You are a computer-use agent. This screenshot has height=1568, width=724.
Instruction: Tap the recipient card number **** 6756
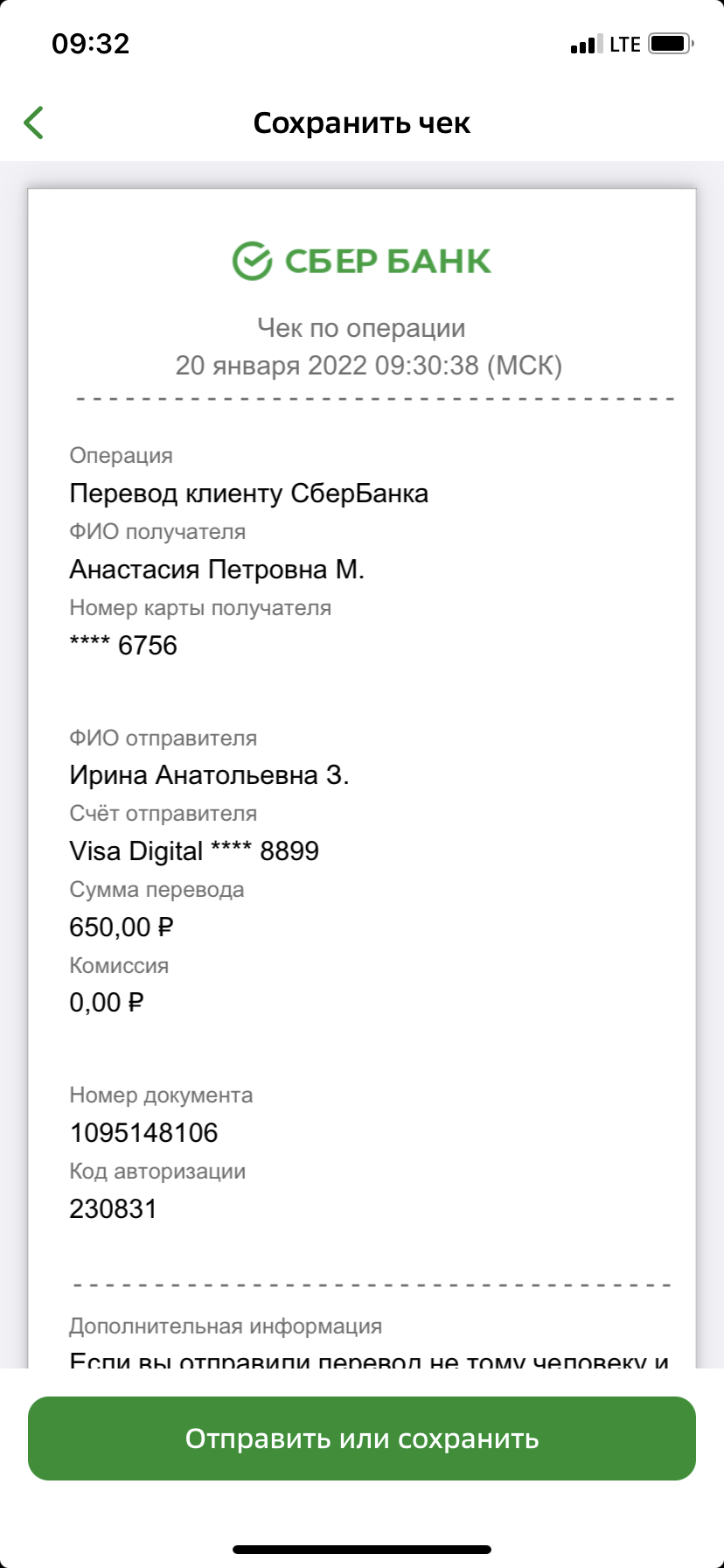(123, 646)
